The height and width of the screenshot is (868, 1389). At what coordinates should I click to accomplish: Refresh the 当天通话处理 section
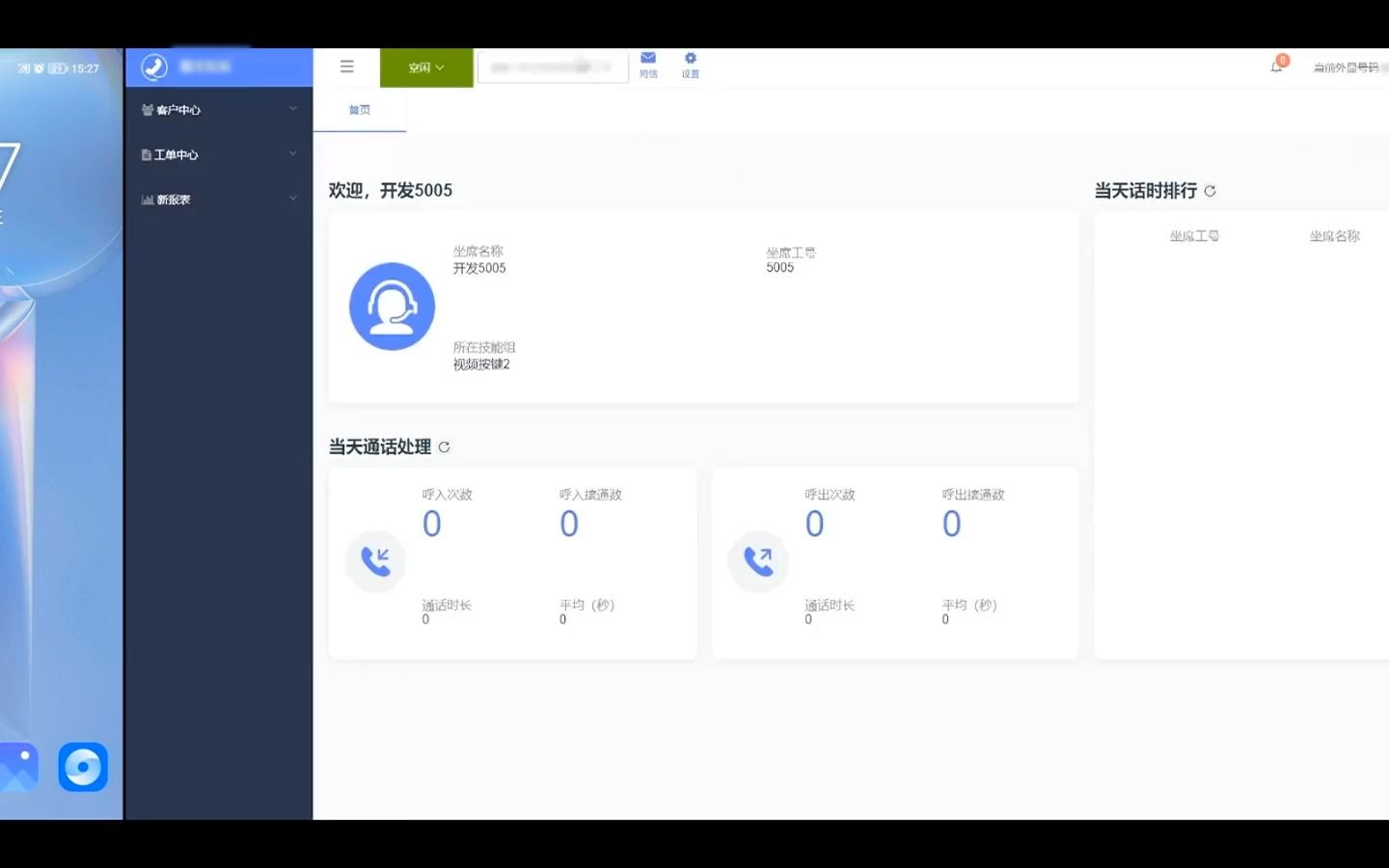(x=444, y=447)
